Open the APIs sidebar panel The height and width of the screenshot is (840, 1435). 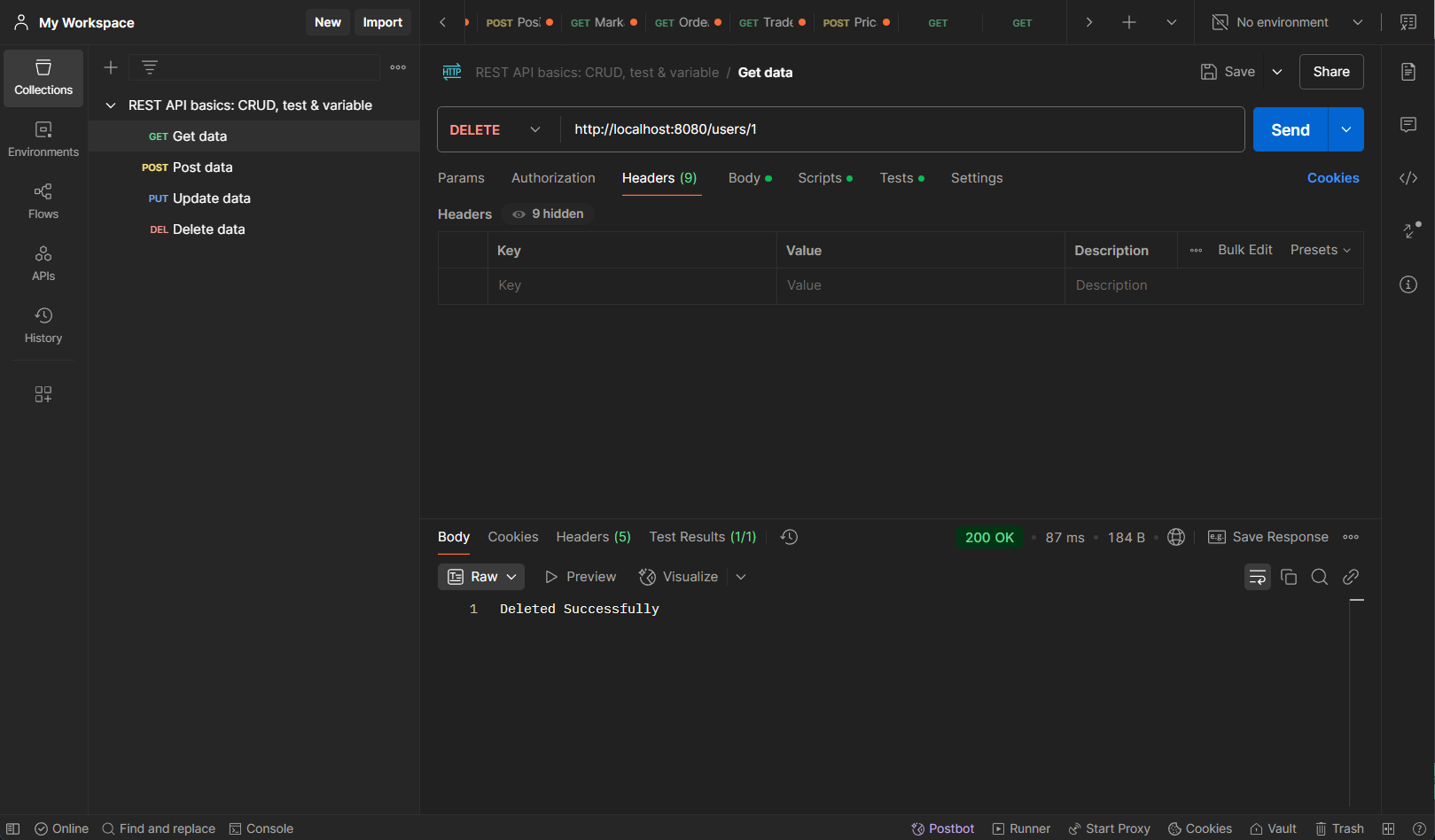point(43,264)
